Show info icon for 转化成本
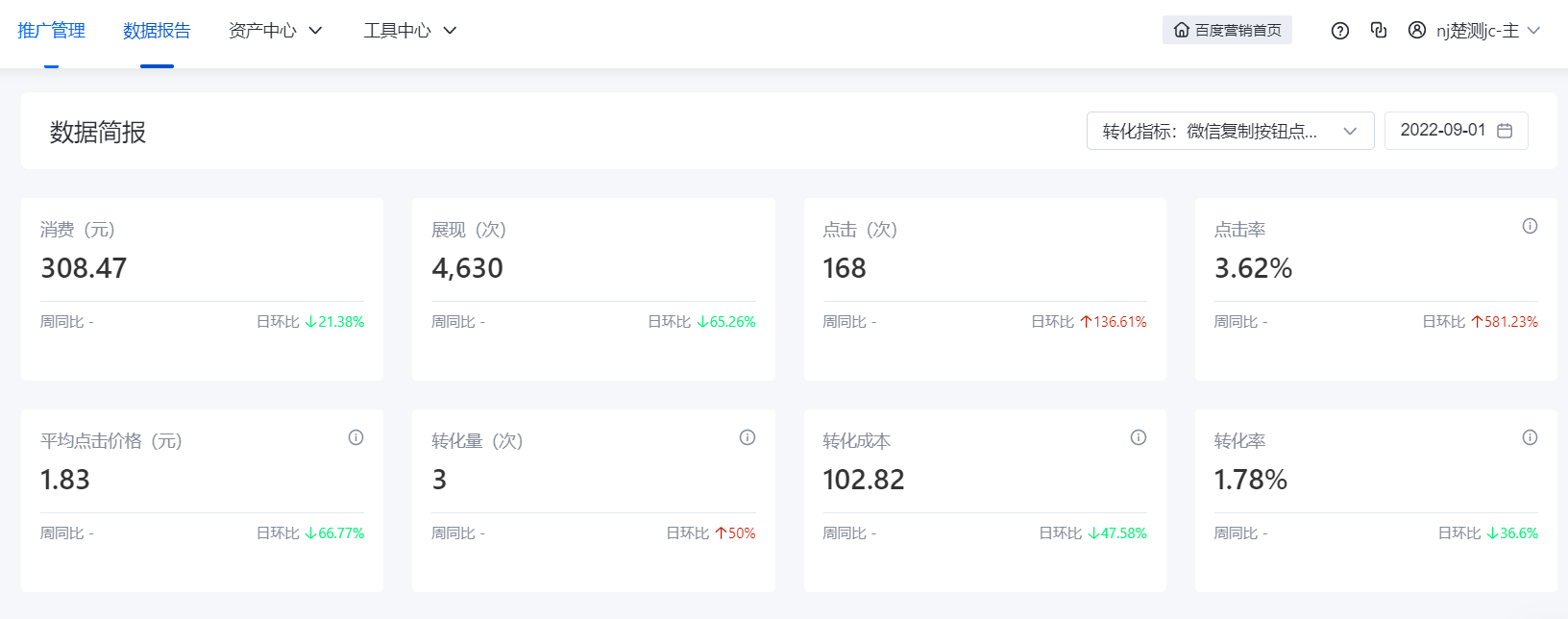This screenshot has height=619, width=1568. point(1139,437)
